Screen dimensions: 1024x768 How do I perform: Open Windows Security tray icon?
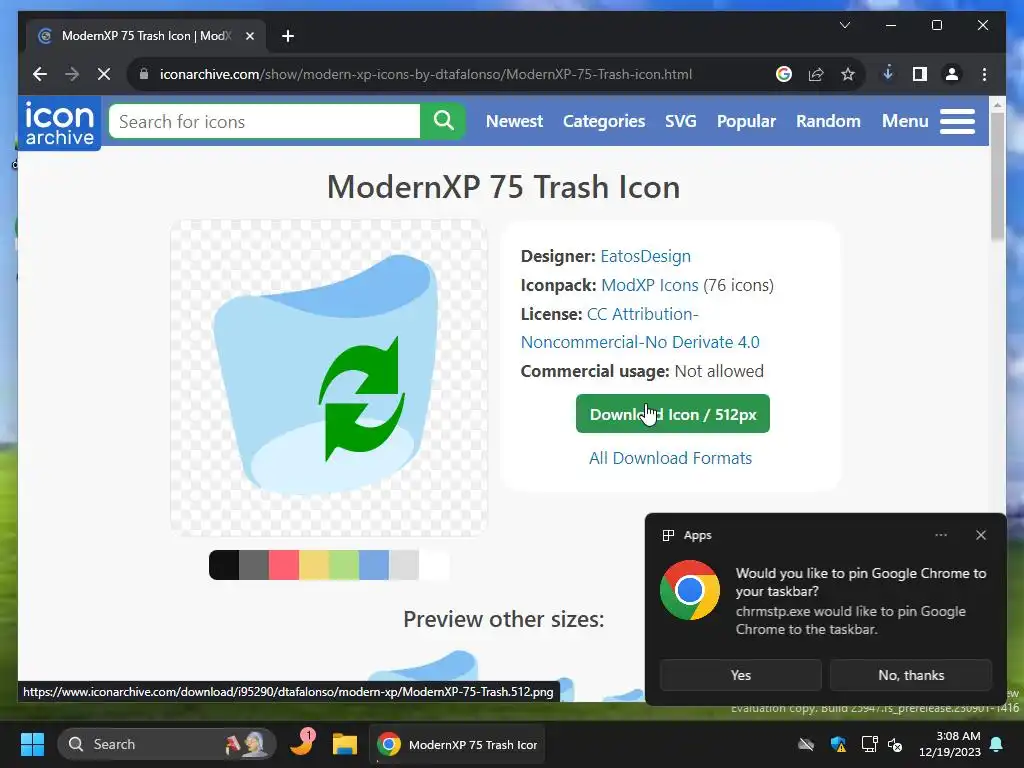click(x=838, y=744)
